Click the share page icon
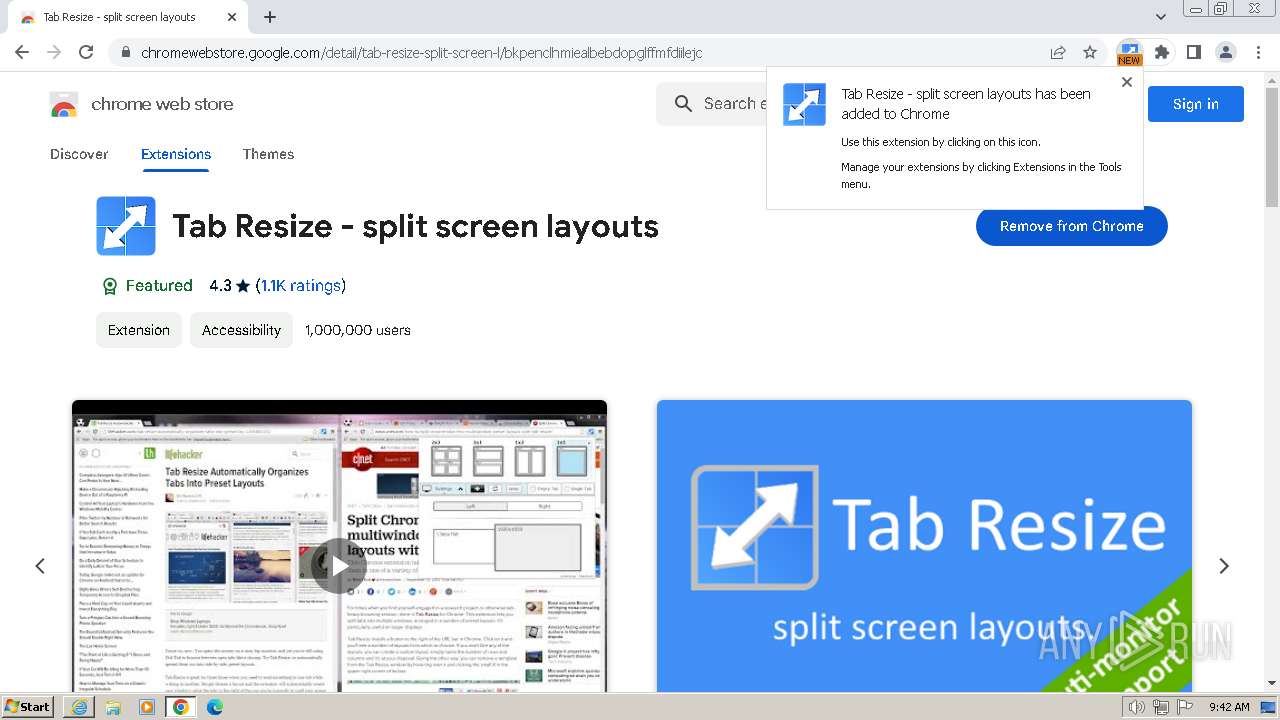Image resolution: width=1280 pixels, height=720 pixels. click(1058, 52)
